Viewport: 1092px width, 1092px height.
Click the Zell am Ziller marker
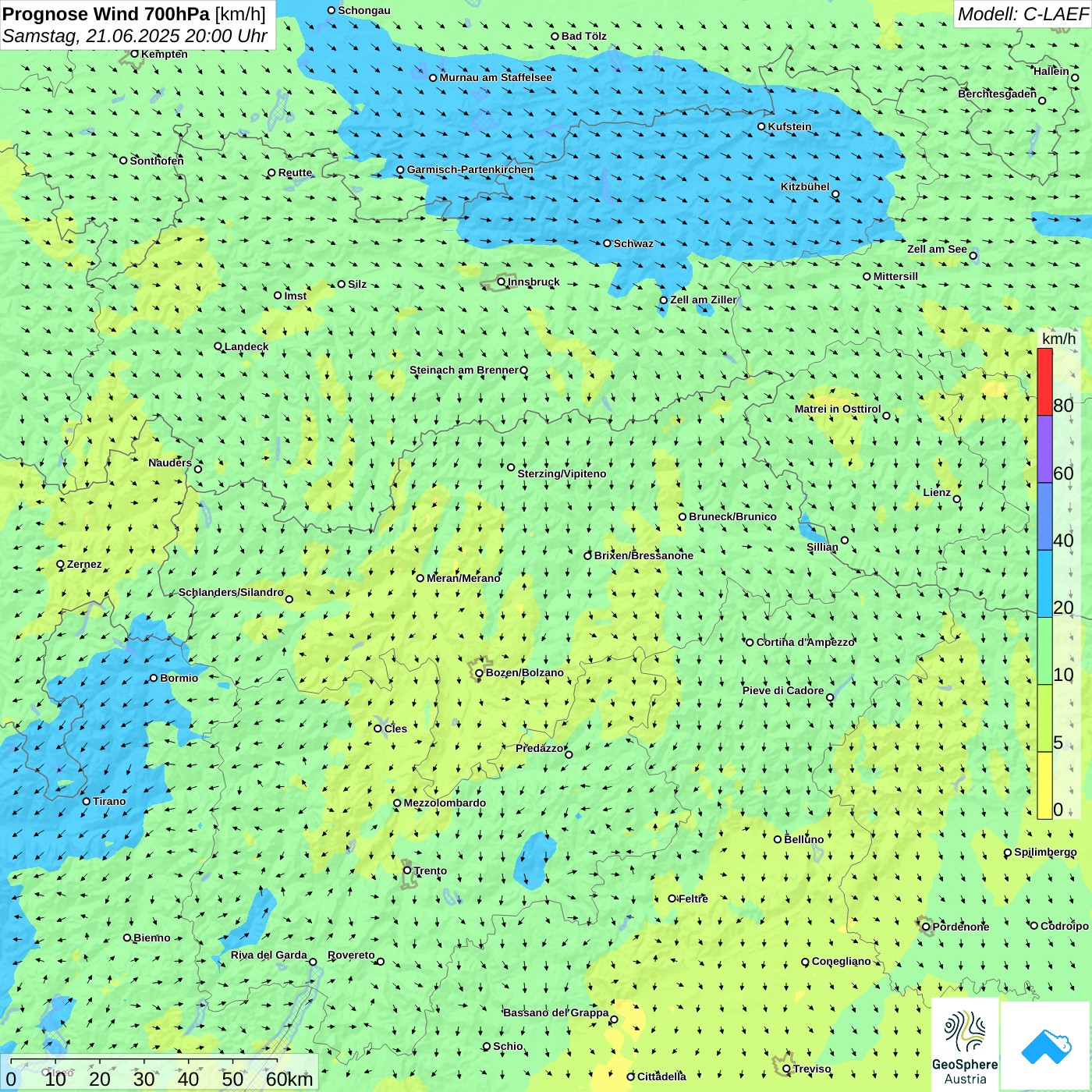pos(664,300)
